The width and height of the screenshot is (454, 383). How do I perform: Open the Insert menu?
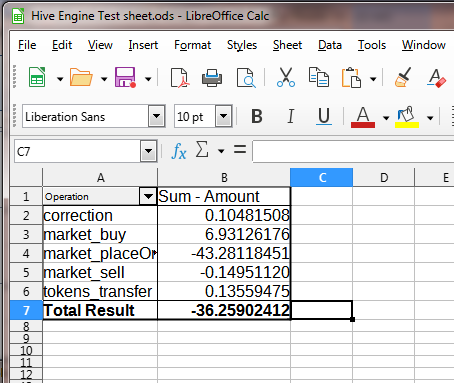143,45
